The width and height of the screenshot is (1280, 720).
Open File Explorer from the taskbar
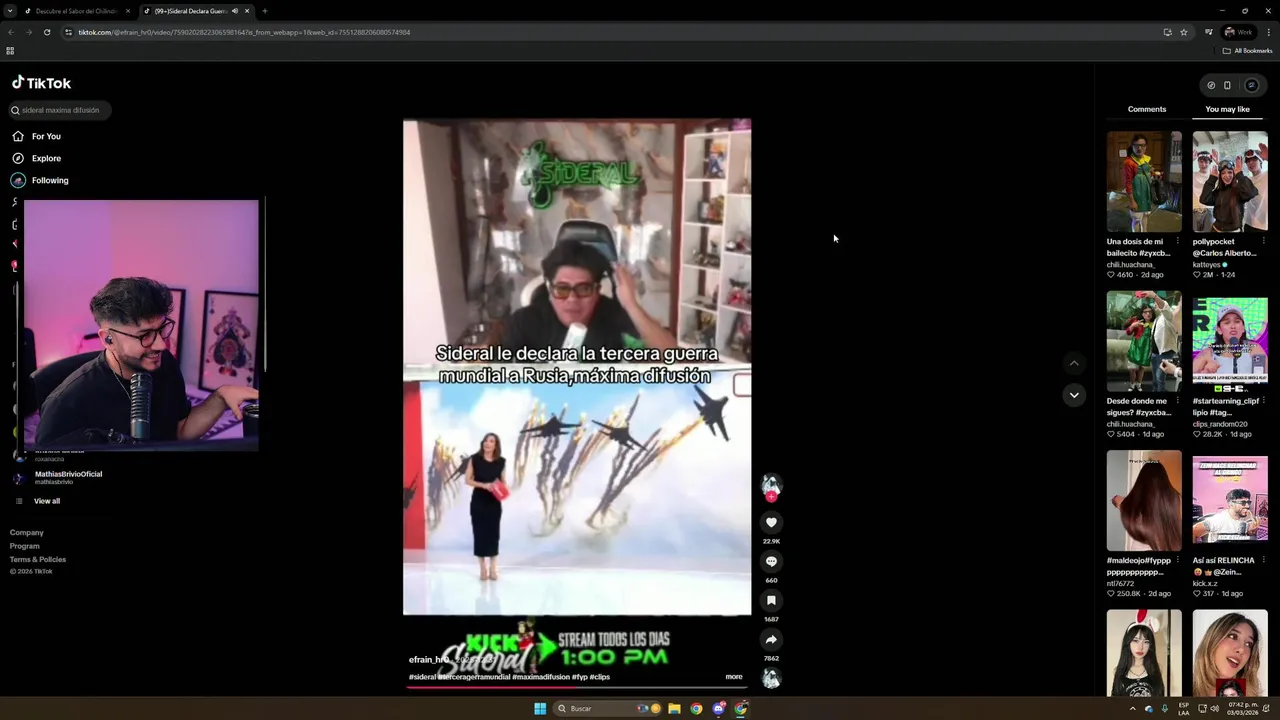click(x=675, y=708)
